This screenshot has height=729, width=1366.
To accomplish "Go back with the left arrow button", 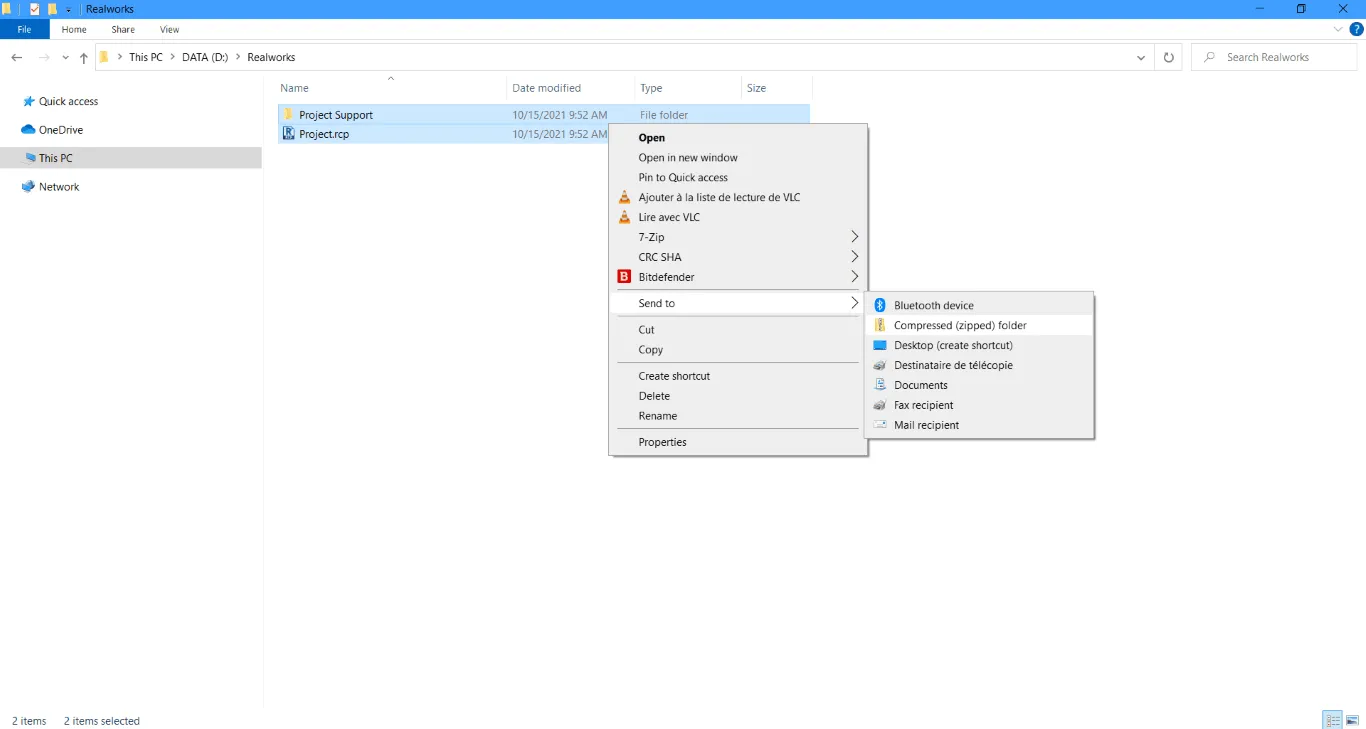I will coord(17,57).
